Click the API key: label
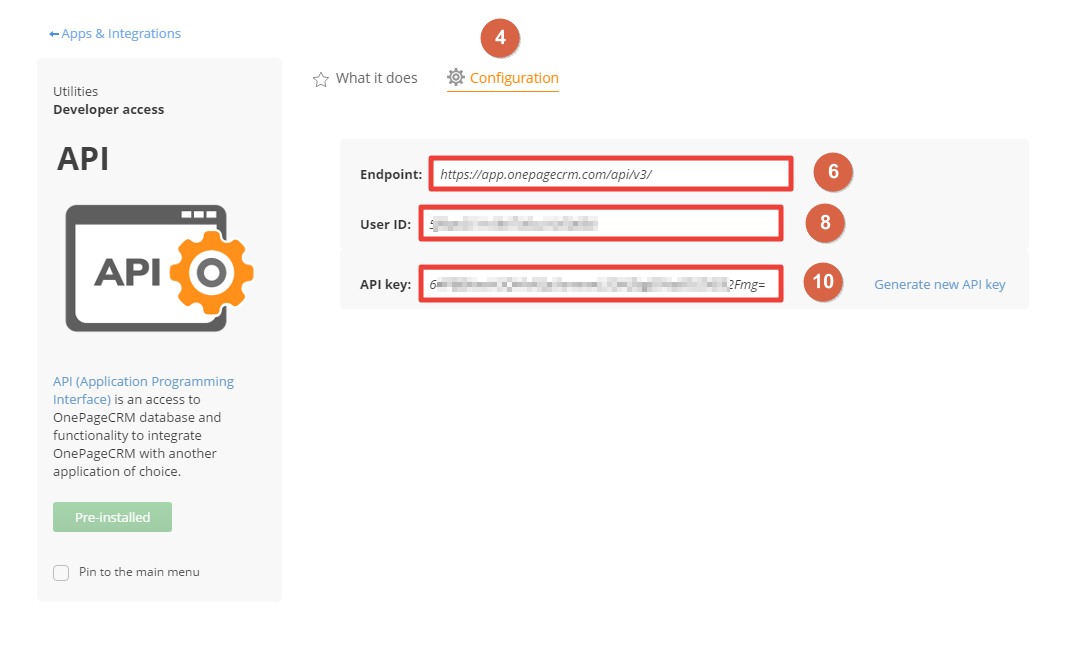1069x649 pixels. point(386,284)
